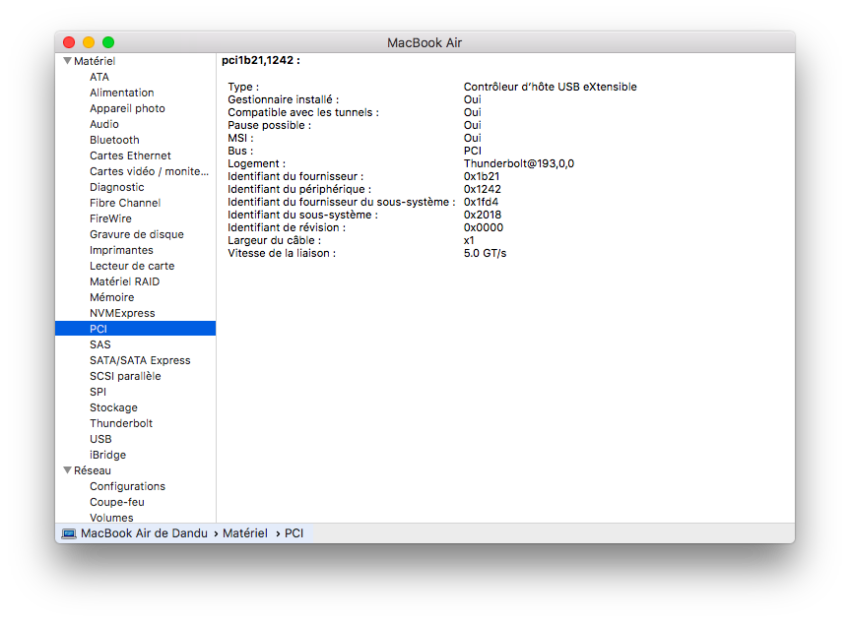This screenshot has height=622, width=850.
Task: Click the Contrôleur d'hôte USB eXtensible value
Action: click(550, 87)
